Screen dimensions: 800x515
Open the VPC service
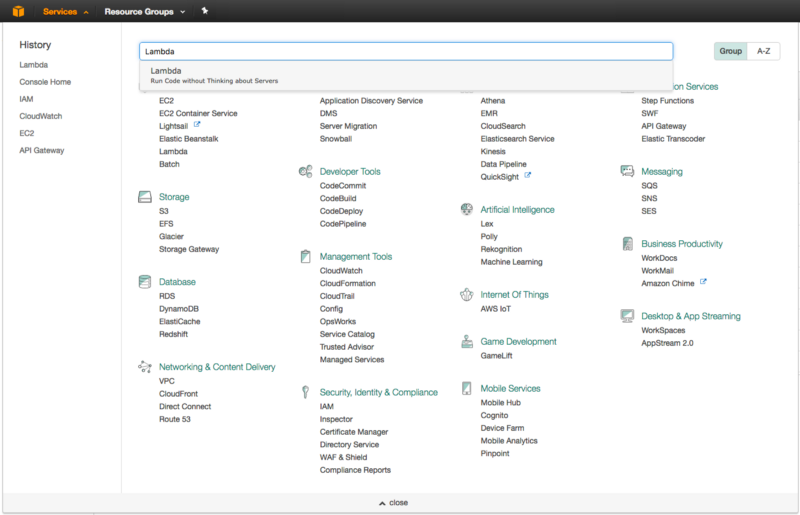pyautogui.click(x=166, y=381)
